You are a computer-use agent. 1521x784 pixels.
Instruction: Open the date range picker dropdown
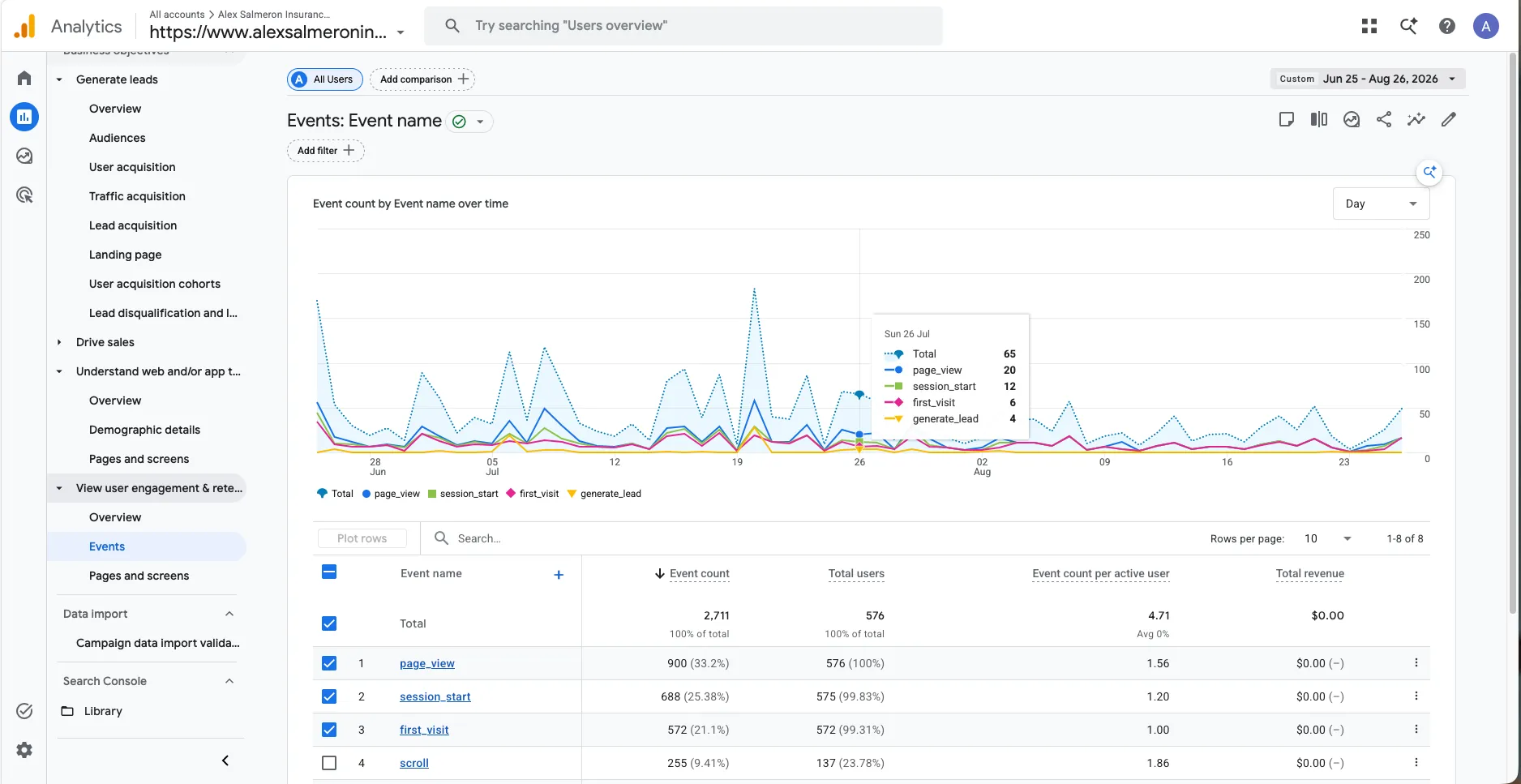[1369, 79]
